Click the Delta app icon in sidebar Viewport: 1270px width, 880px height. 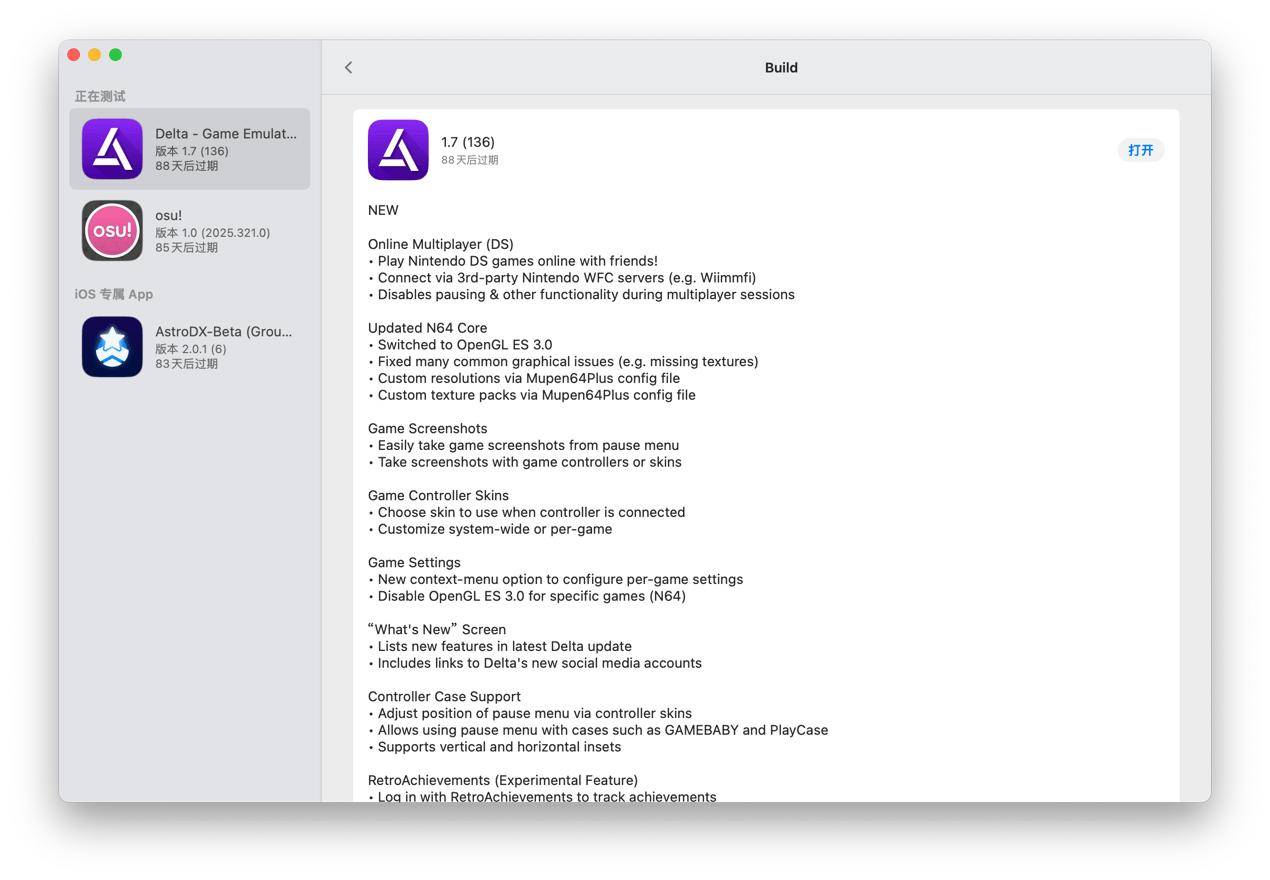pyautogui.click(x=112, y=149)
